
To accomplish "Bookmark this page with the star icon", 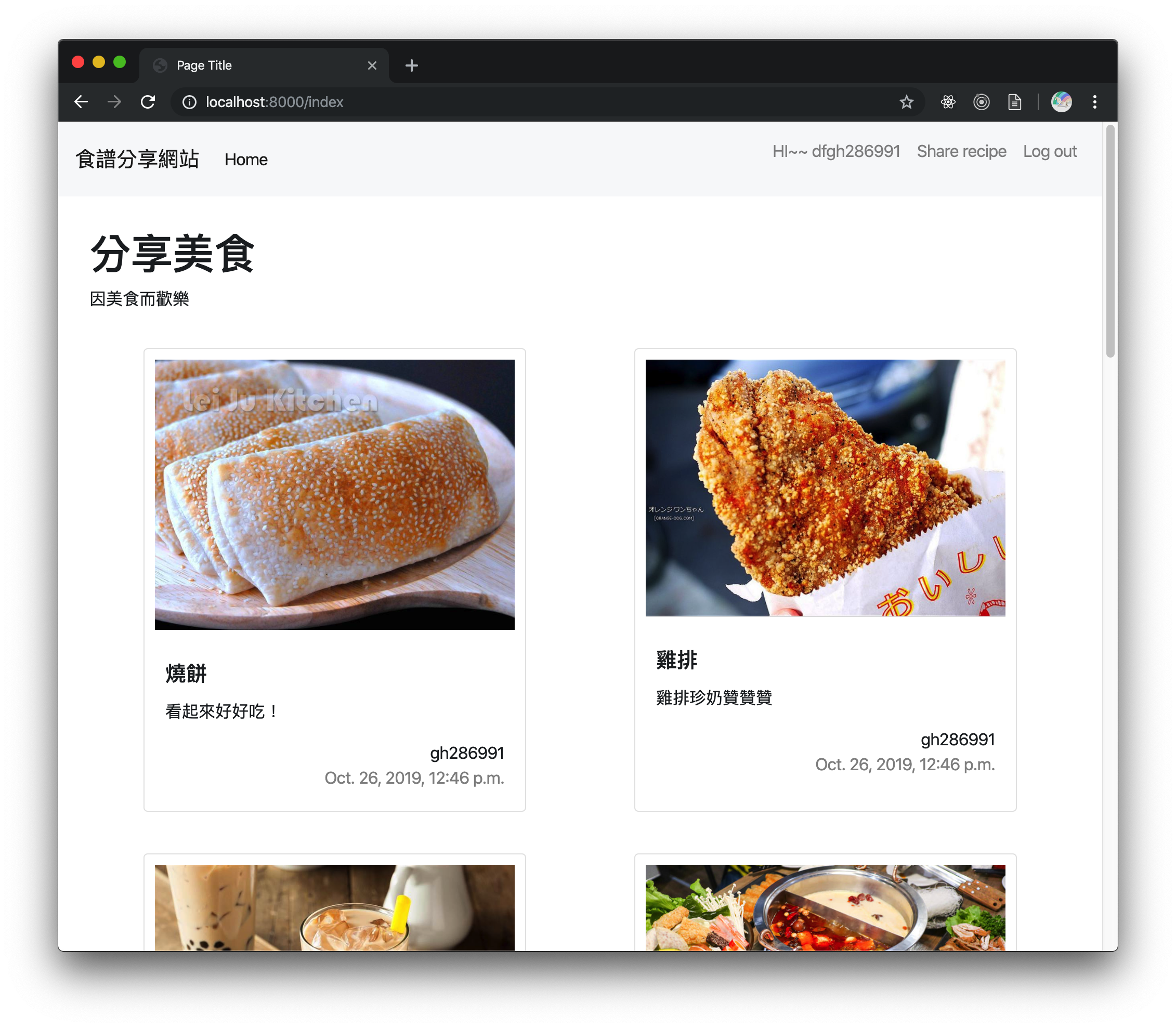I will tap(906, 102).
